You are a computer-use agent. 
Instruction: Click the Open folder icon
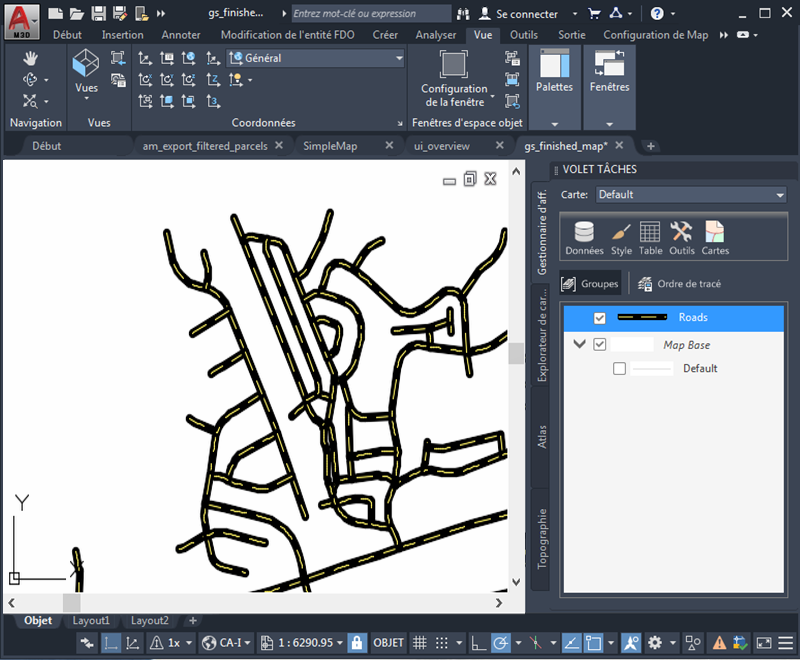click(x=77, y=13)
